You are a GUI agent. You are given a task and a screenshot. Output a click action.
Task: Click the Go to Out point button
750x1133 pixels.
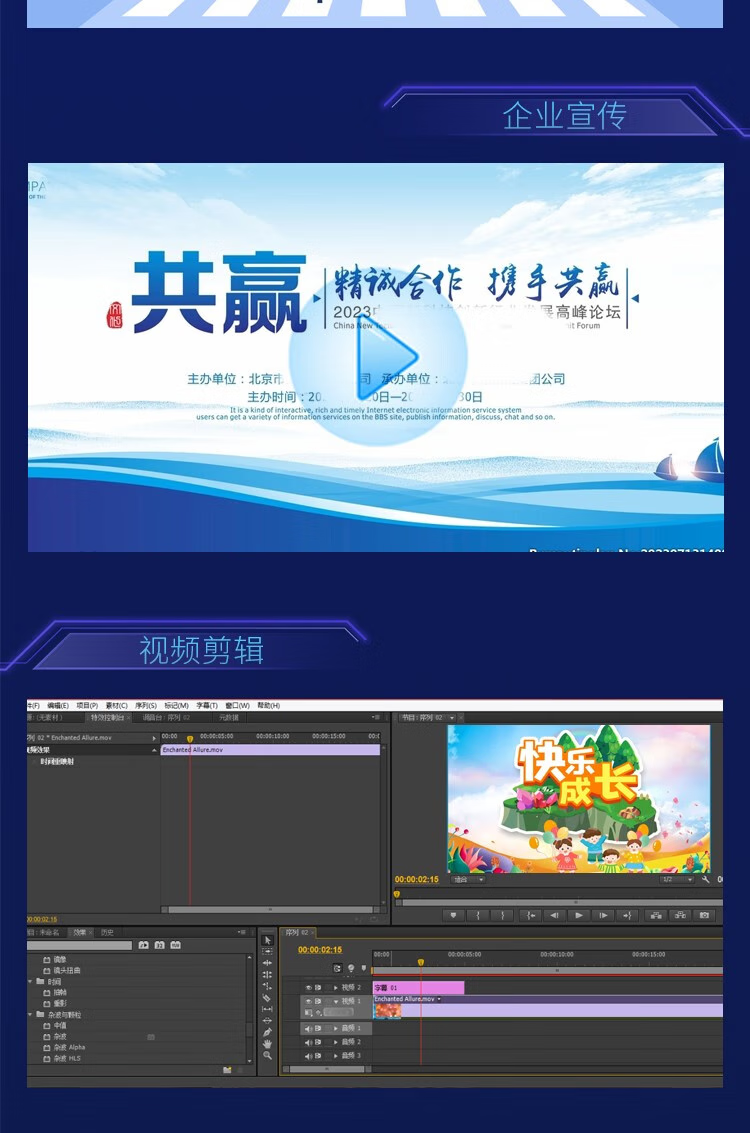tap(627, 915)
